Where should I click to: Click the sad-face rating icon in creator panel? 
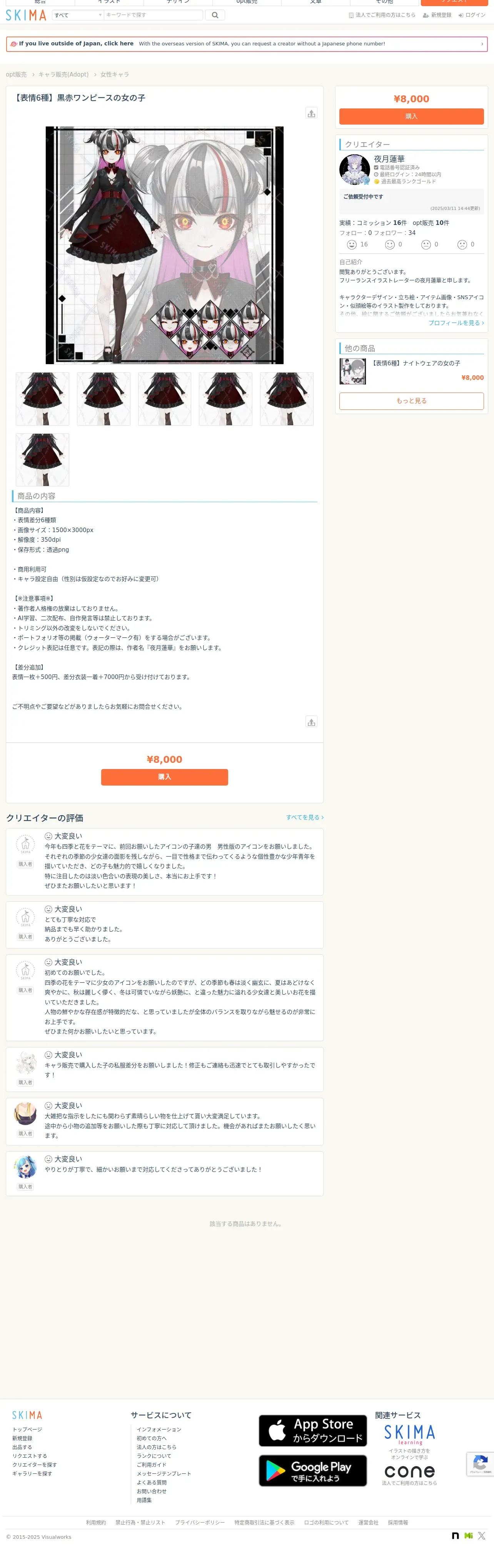click(x=462, y=245)
